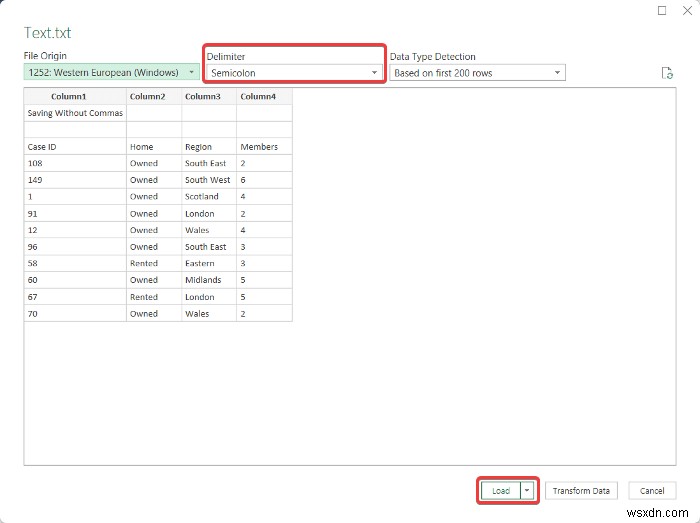Click the 'Home' cell

coord(154,147)
